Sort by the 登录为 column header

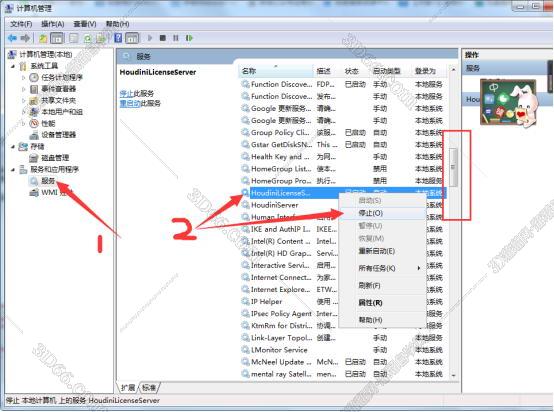tap(430, 71)
